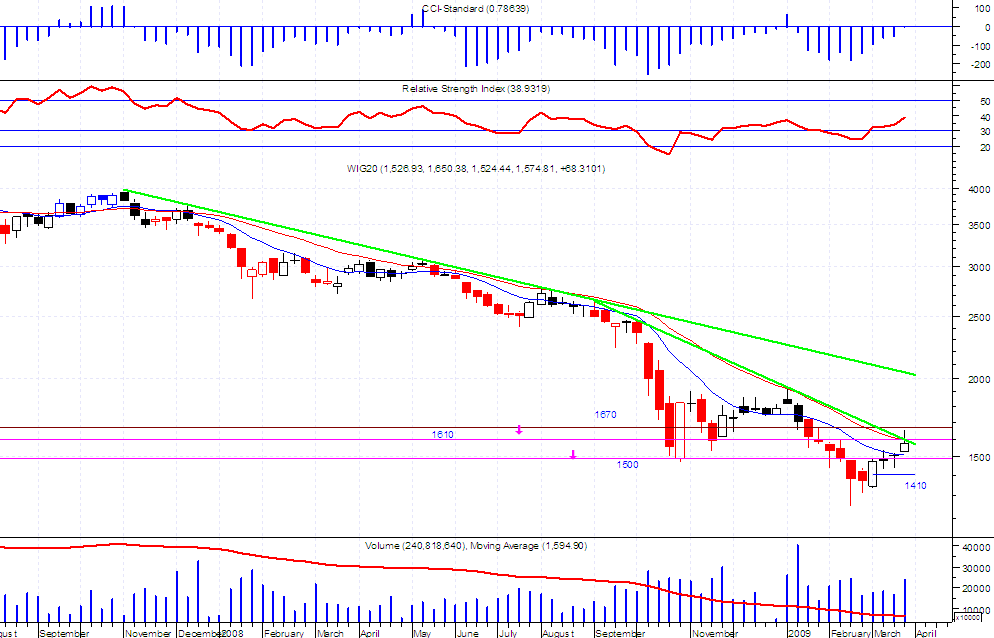Click the 30 level on the RSI scale
Image resolution: width=994 pixels, height=638 pixels.
click(x=985, y=132)
